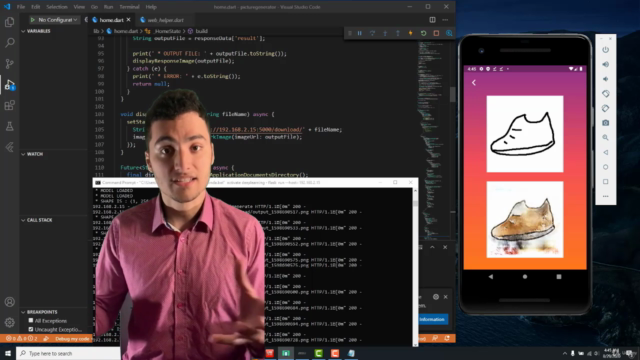Tap the generated colored shoe image

525,220
